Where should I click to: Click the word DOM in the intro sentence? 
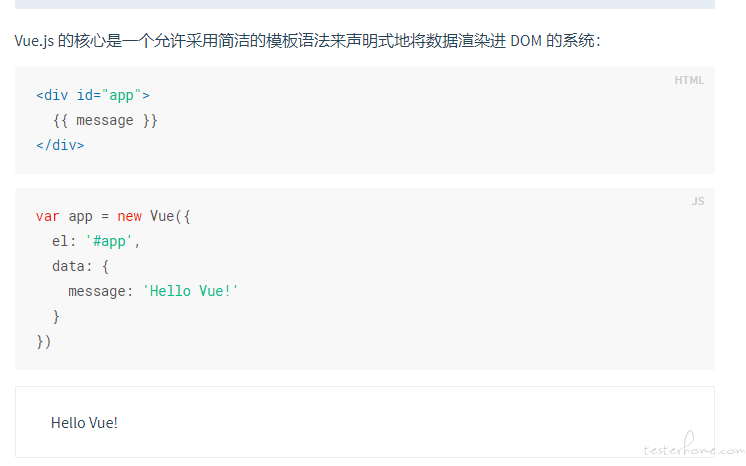click(526, 41)
